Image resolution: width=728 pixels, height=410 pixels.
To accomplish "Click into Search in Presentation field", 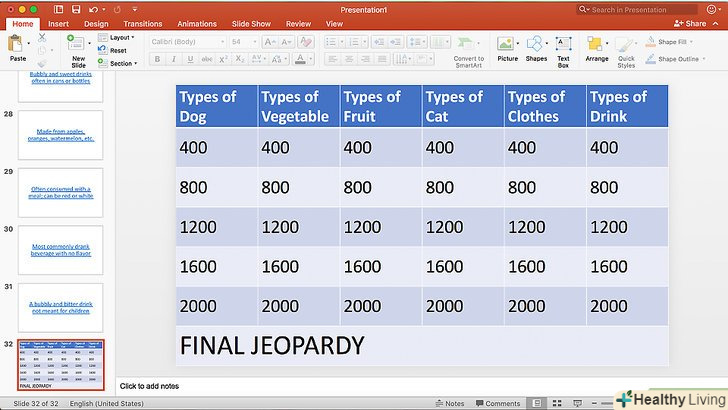I will click(637, 9).
